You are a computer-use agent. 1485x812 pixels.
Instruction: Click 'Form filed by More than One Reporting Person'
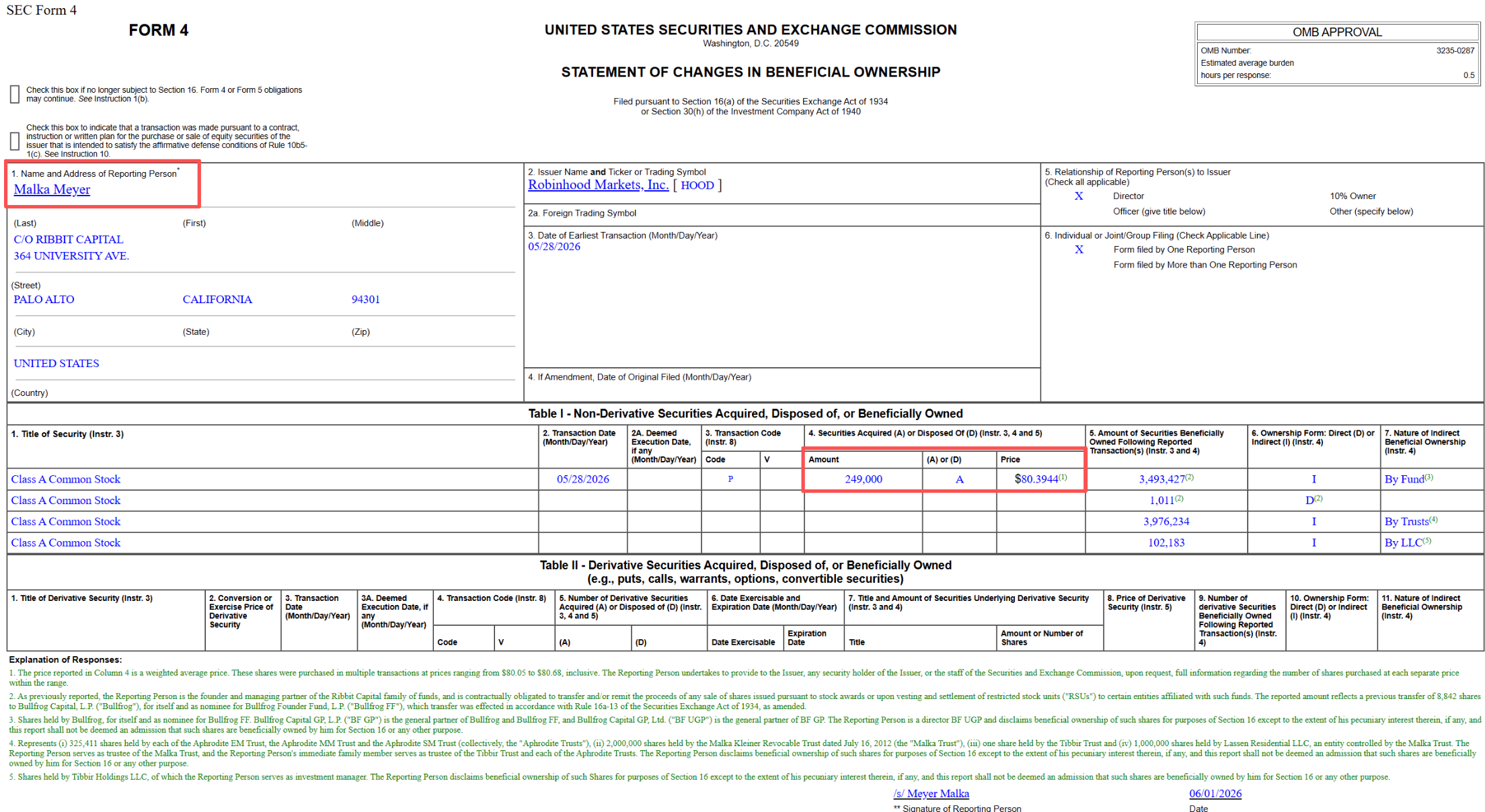[1205, 265]
